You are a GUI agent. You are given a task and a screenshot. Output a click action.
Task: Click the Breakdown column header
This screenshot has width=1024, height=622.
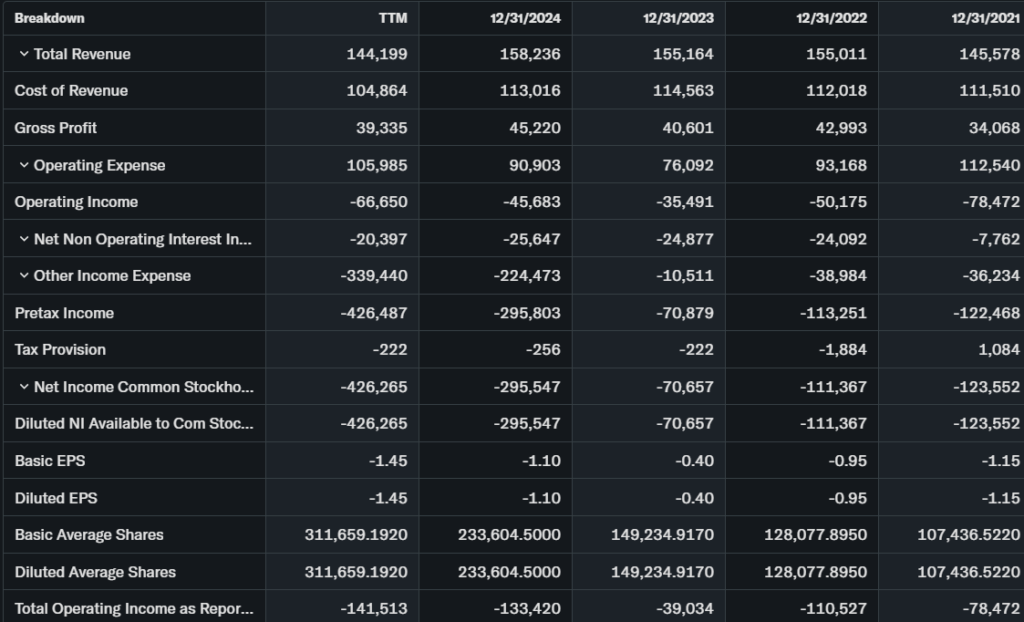[x=49, y=18]
